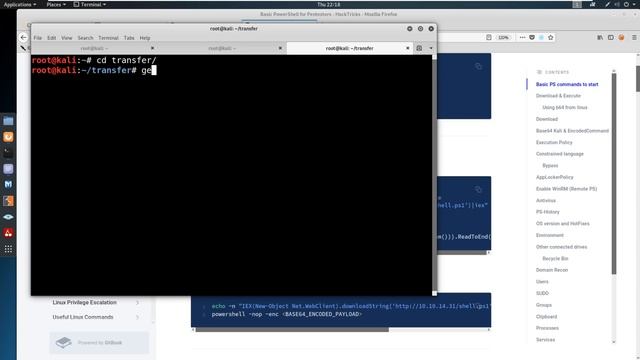
Task: Click Firefox zoom level 110% indicator
Action: click(503, 38)
